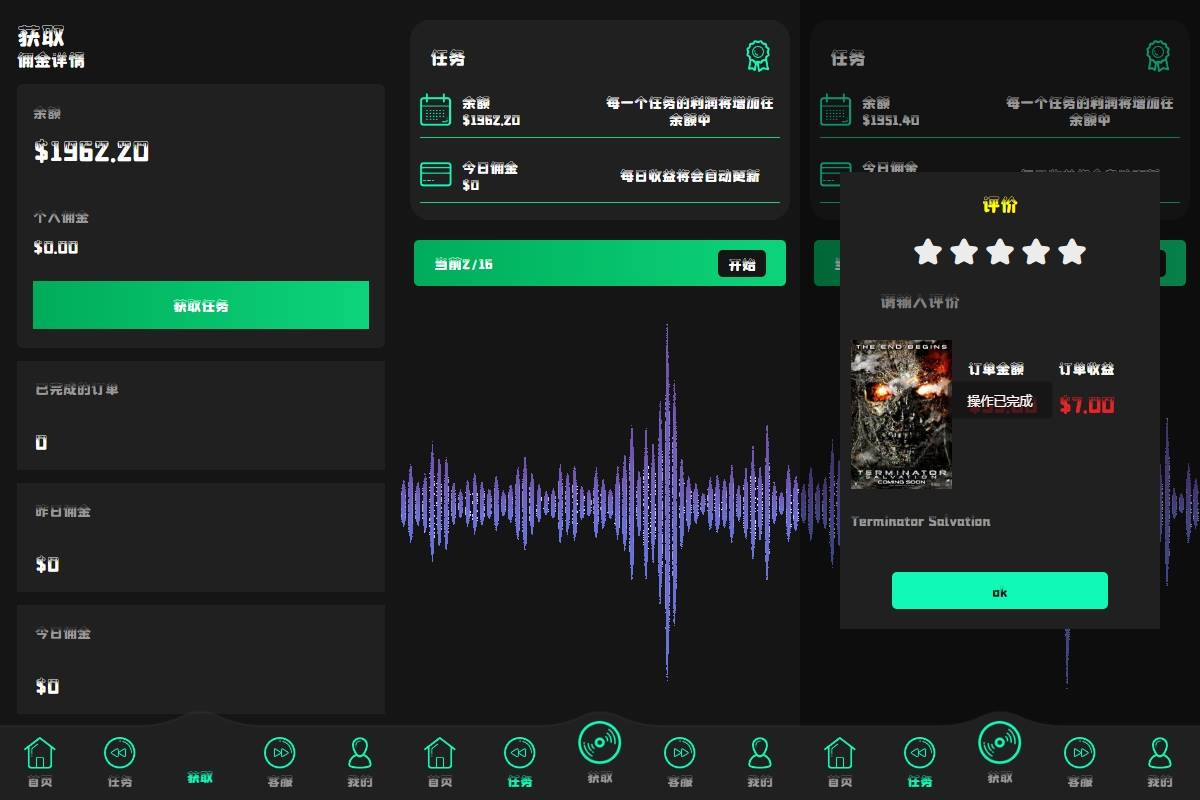Screen dimensions: 1200x800
Task: Set rating to the third star
Action: (1000, 252)
